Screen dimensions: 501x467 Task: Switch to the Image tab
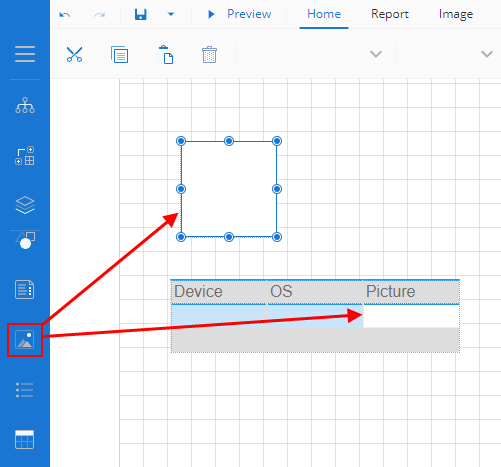point(456,14)
